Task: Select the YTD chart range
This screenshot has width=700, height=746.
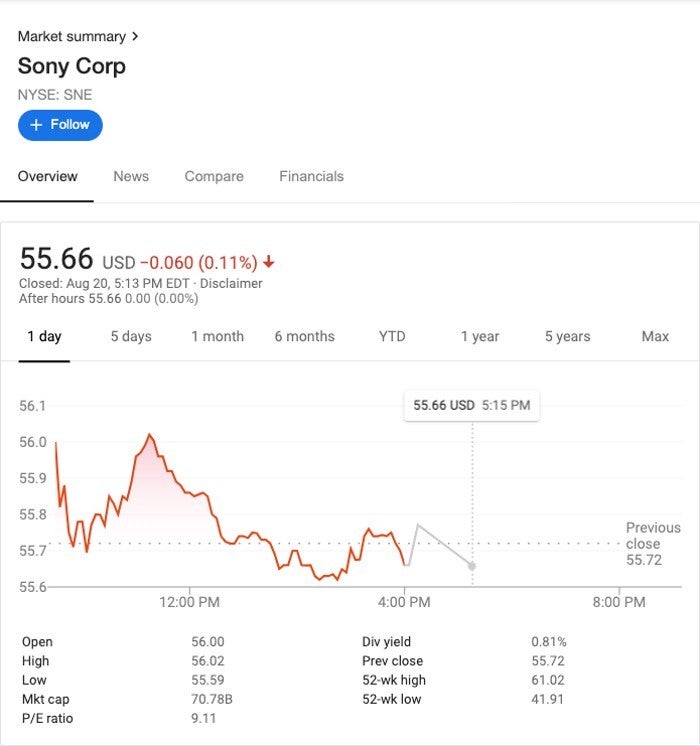Action: [x=392, y=336]
